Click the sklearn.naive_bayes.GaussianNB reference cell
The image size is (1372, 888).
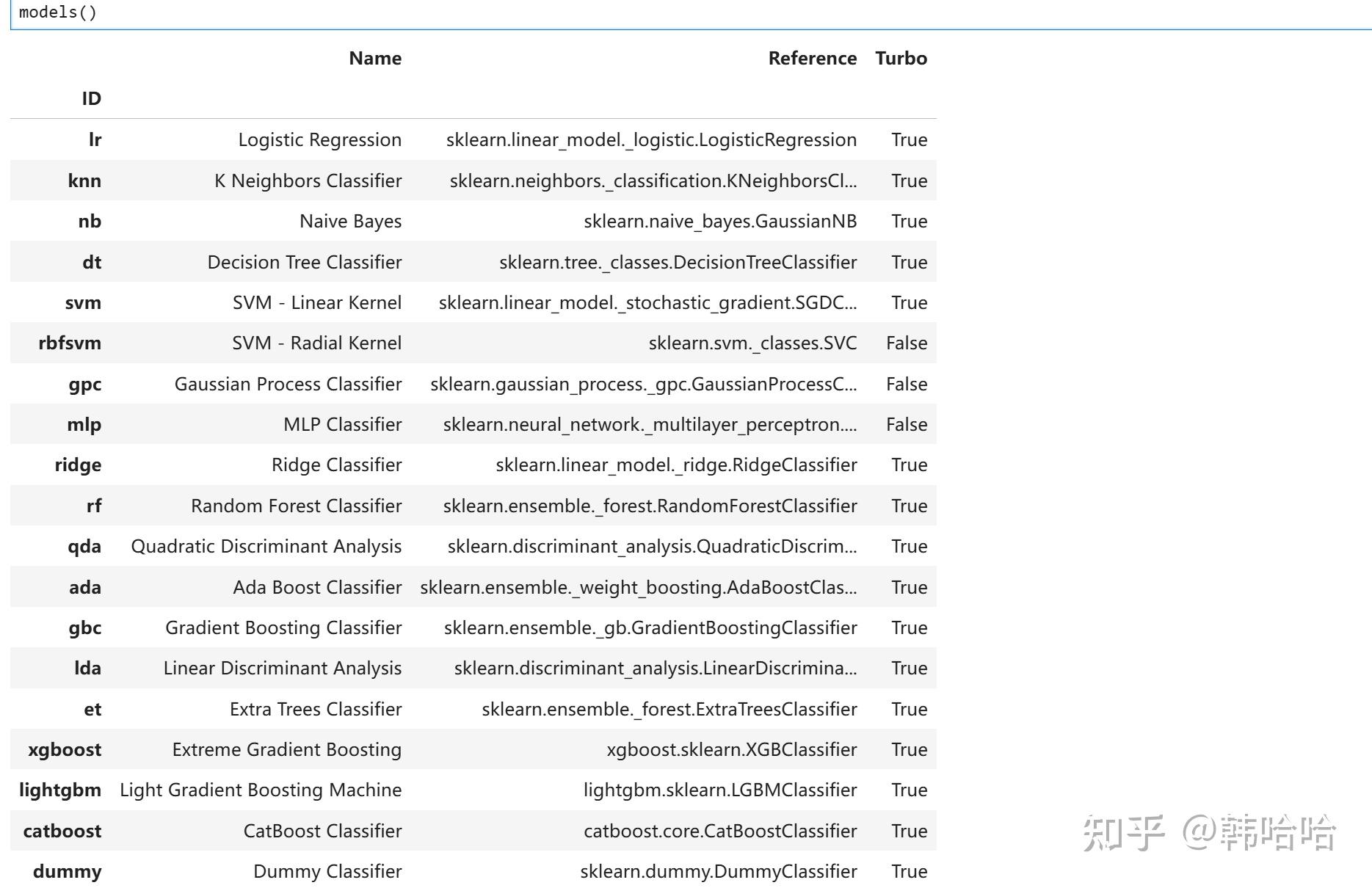coord(720,222)
